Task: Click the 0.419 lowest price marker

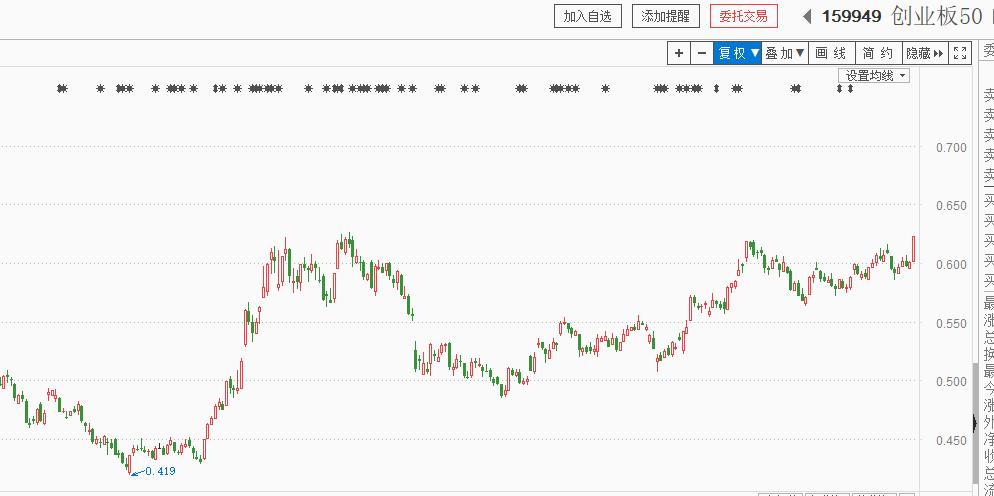Action: [159, 471]
